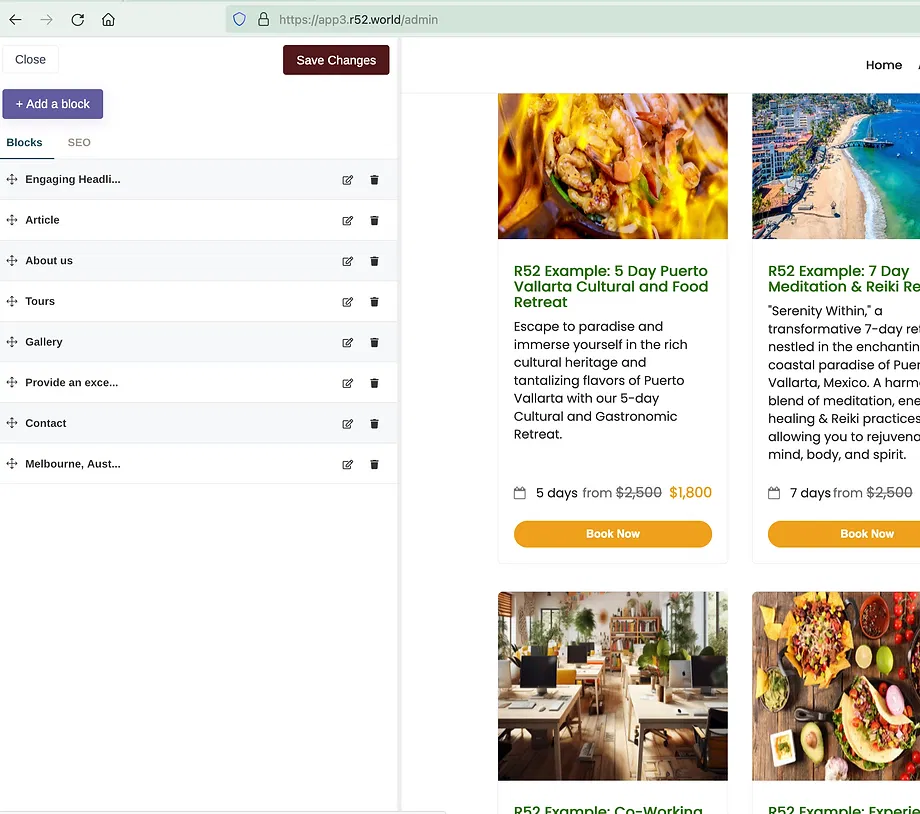Edit the Gallery block
The height and width of the screenshot is (814, 920).
coord(348,342)
